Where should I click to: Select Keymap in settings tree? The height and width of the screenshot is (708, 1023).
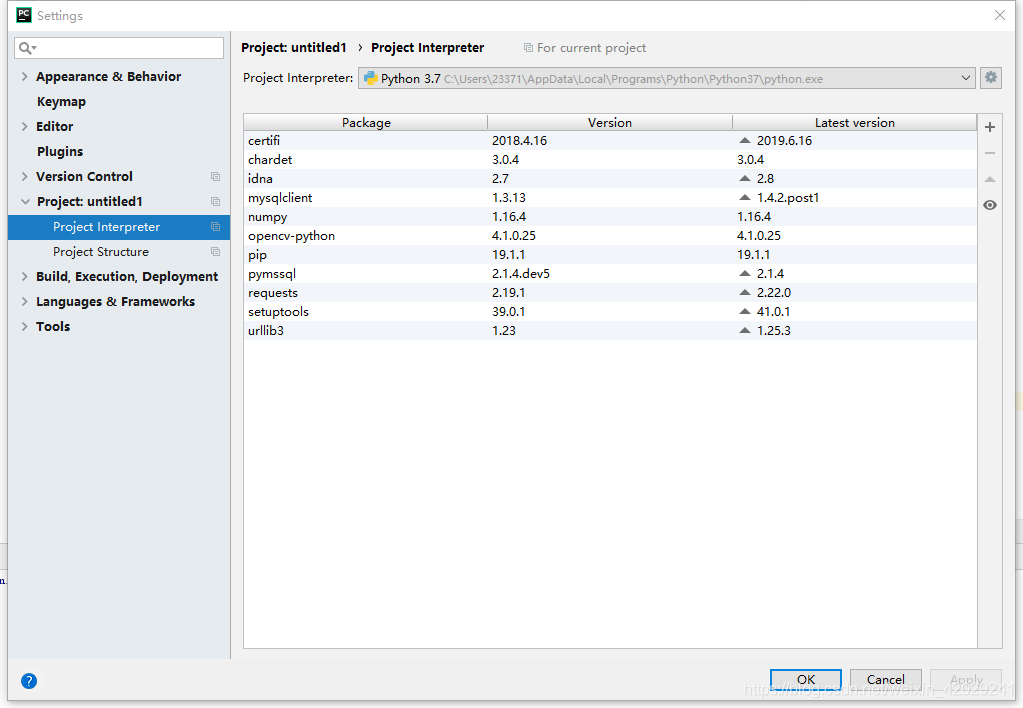61,102
